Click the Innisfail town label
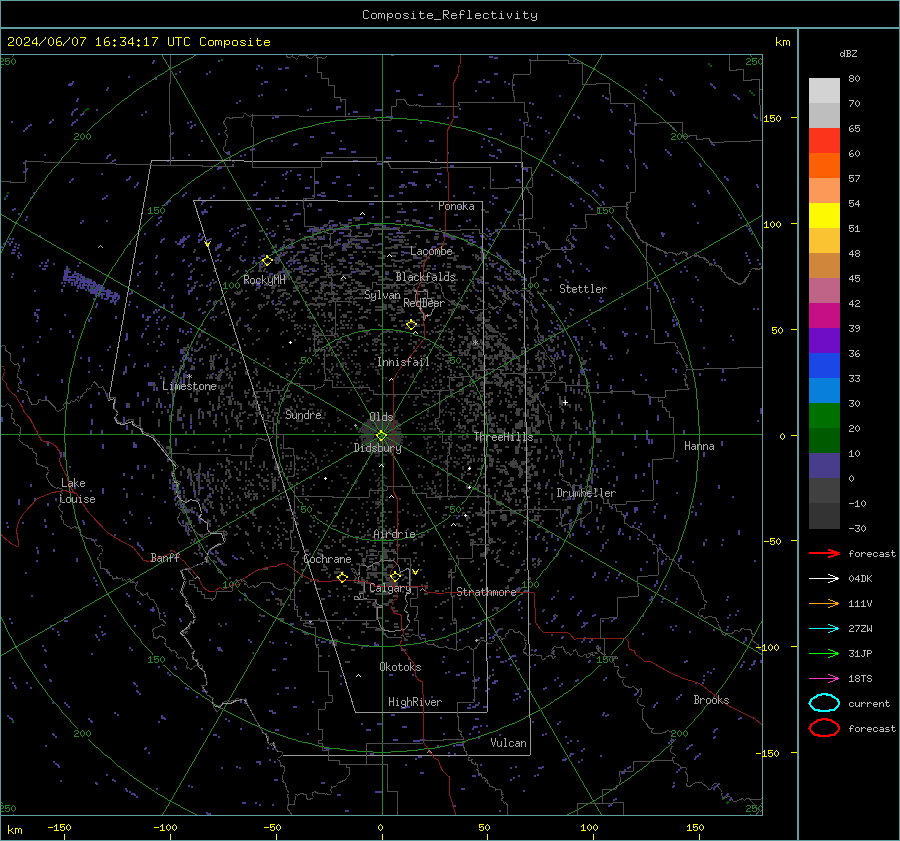Screen dimensions: 900x841 pyautogui.click(x=403, y=362)
